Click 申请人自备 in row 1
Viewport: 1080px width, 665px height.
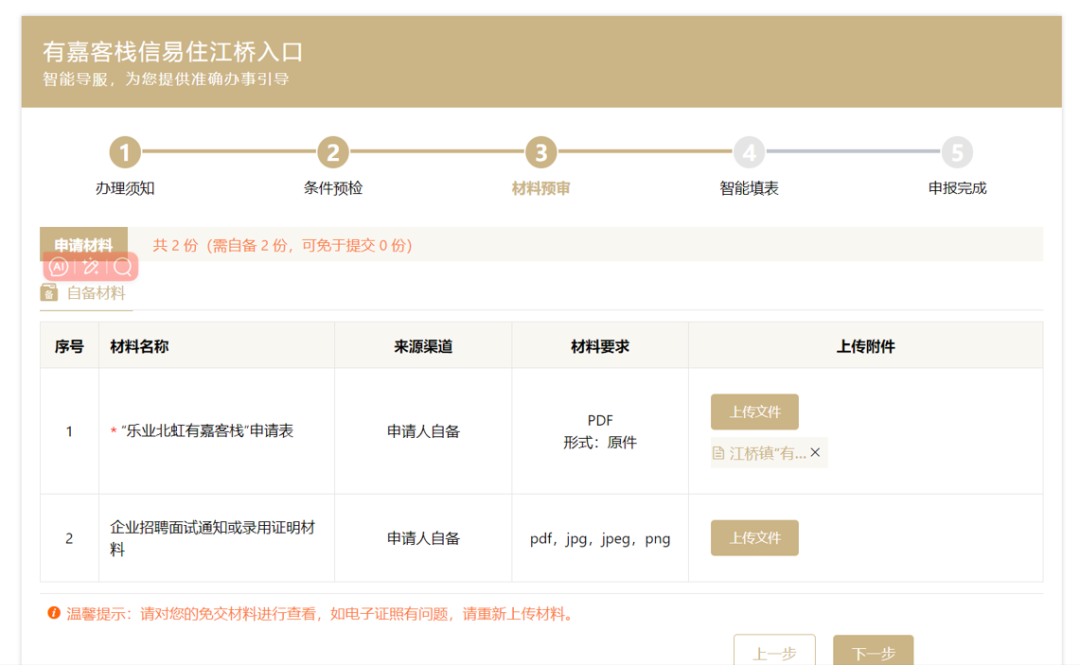(x=423, y=431)
